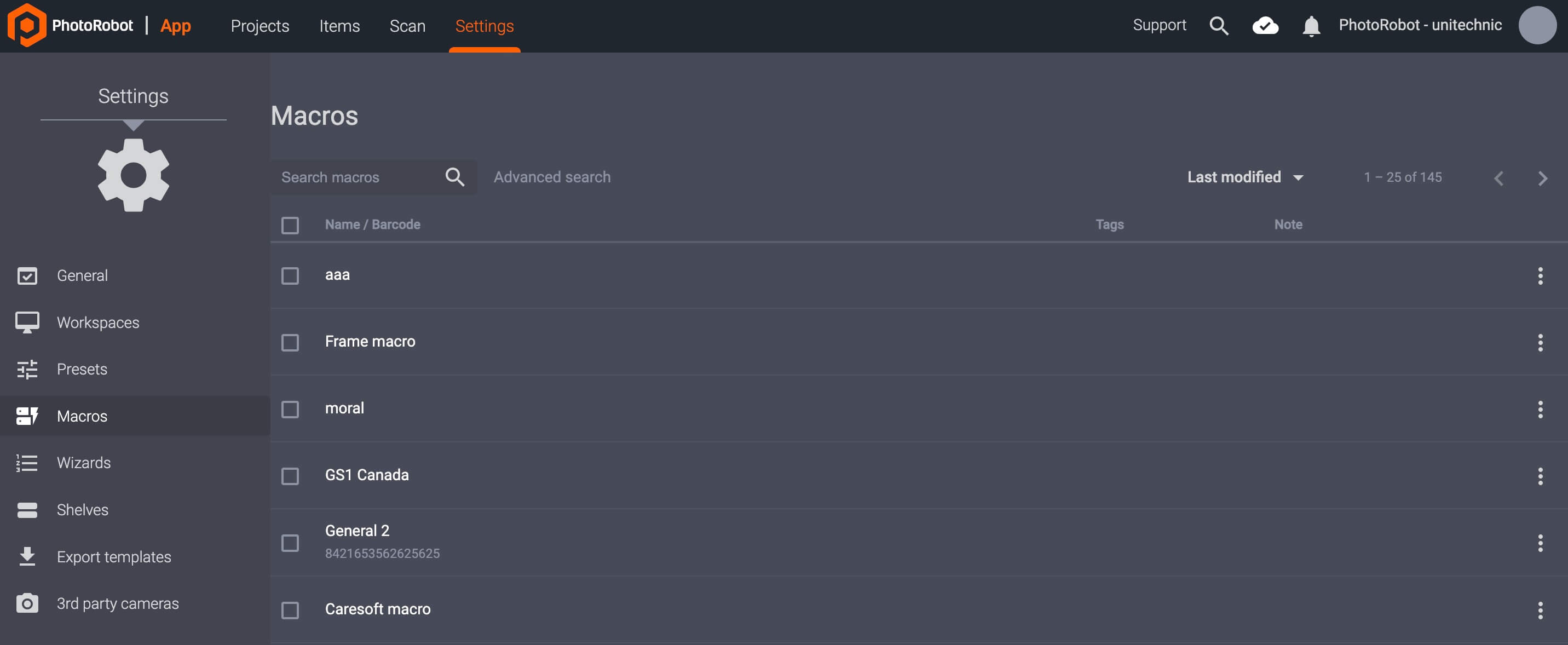Focus the Search macros input field

tap(356, 177)
